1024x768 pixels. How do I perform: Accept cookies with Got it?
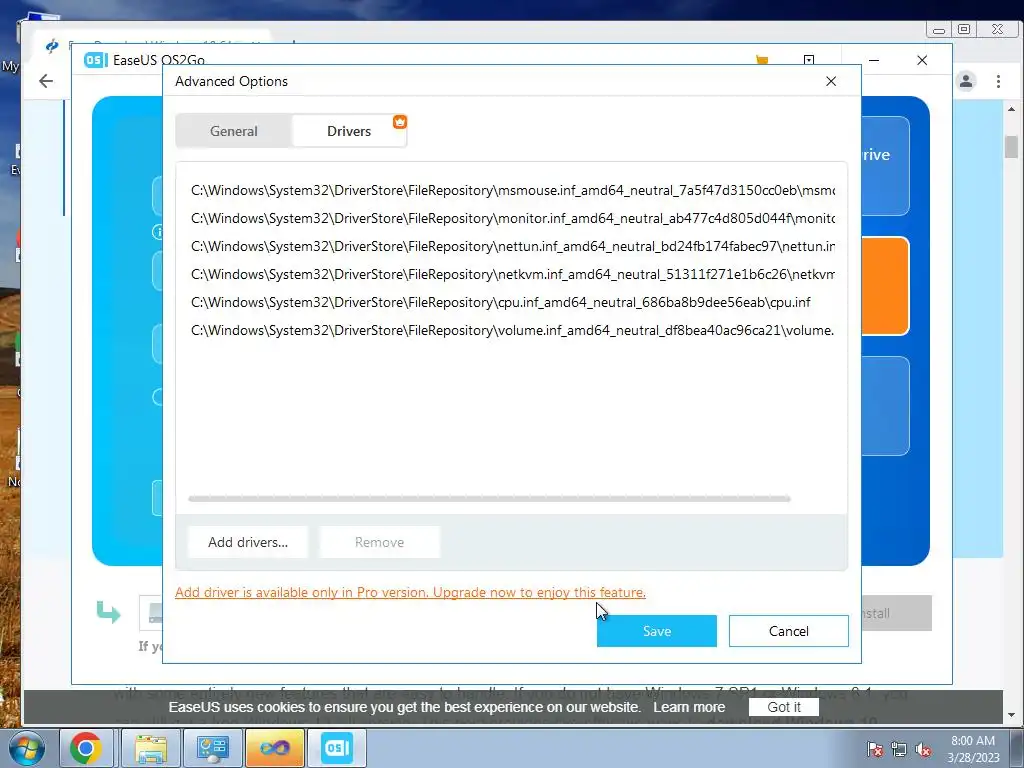[x=784, y=707]
